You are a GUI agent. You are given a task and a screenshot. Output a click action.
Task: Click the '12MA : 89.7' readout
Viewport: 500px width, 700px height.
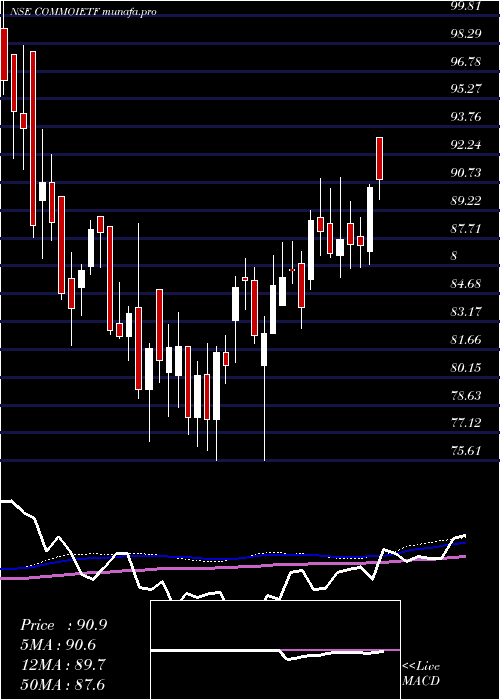[x=63, y=665]
